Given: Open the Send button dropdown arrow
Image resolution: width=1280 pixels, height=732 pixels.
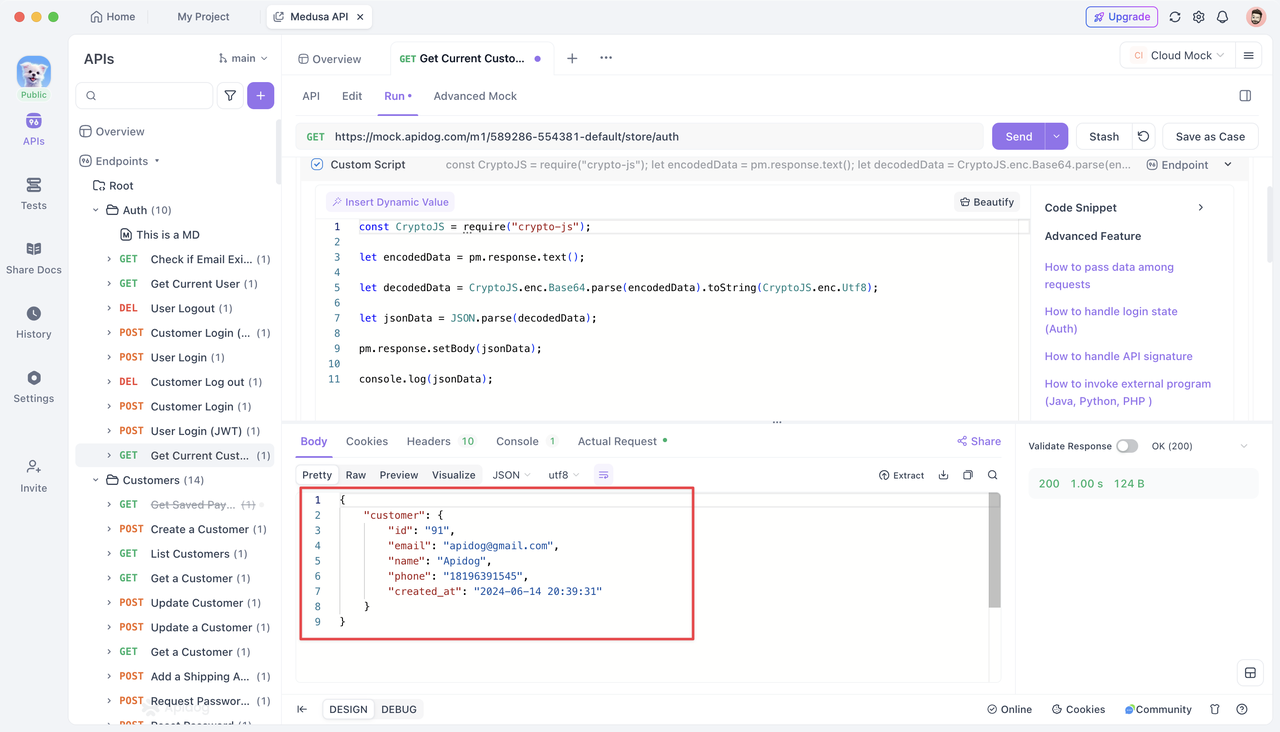Looking at the screenshot, I should 1057,137.
